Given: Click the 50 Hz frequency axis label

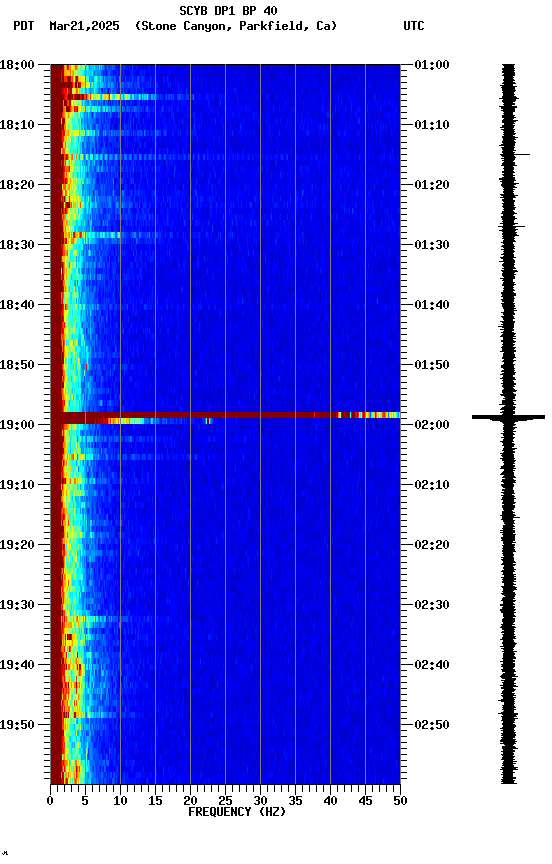Looking at the screenshot, I should 400,801.
